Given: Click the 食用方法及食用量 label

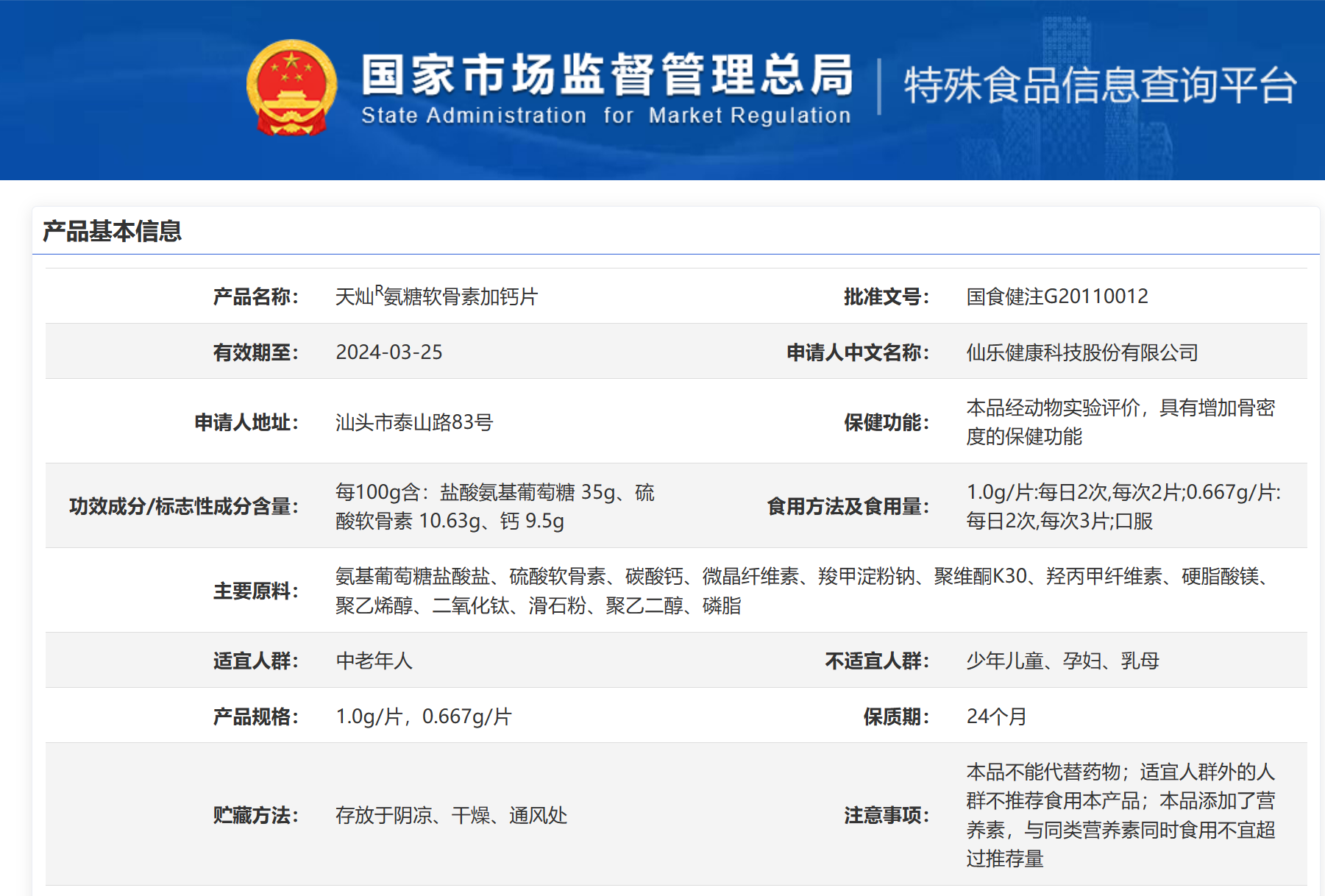Looking at the screenshot, I should point(848,506).
